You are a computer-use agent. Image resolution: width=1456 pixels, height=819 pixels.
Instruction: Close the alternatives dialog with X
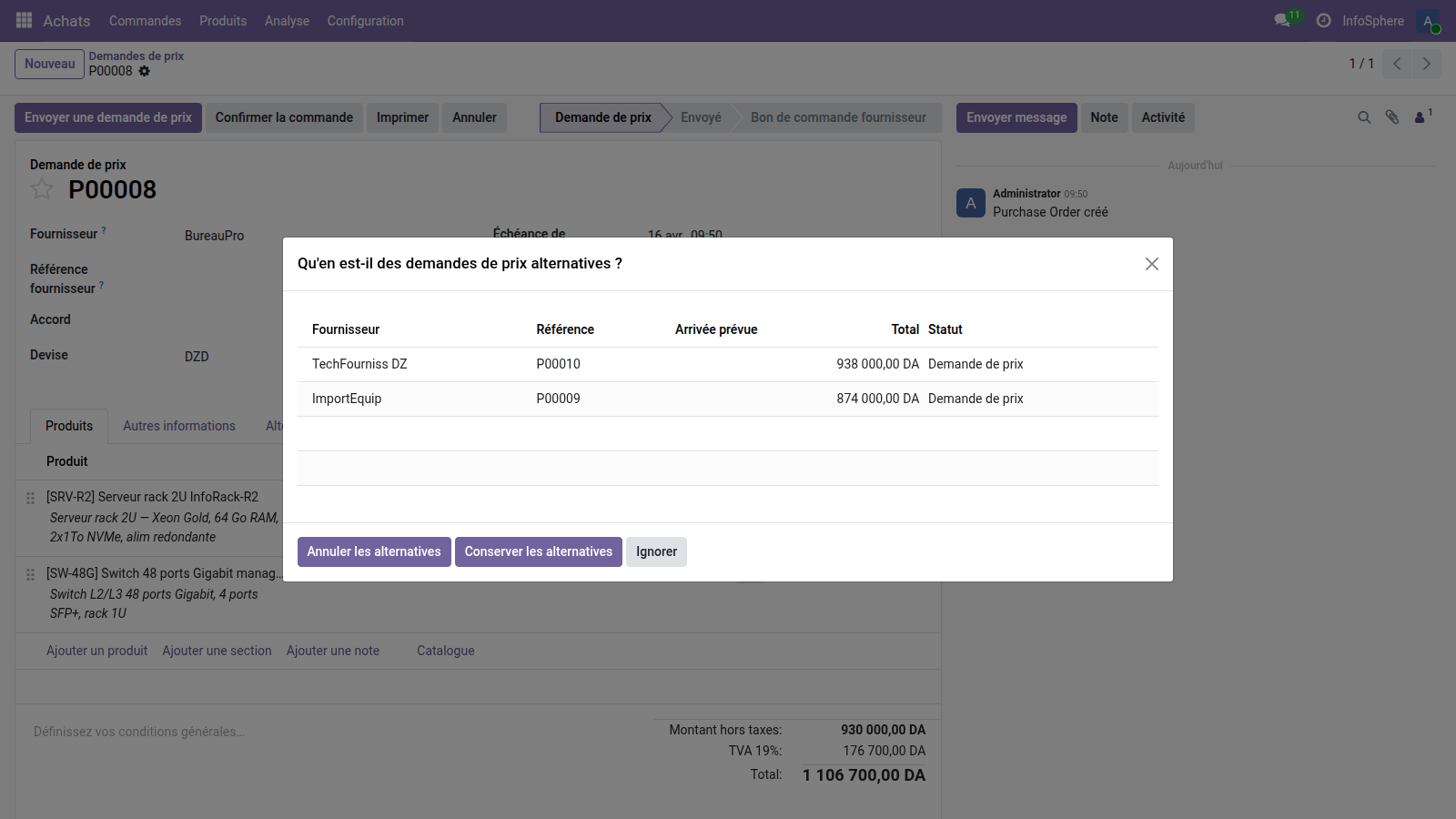point(1151,264)
